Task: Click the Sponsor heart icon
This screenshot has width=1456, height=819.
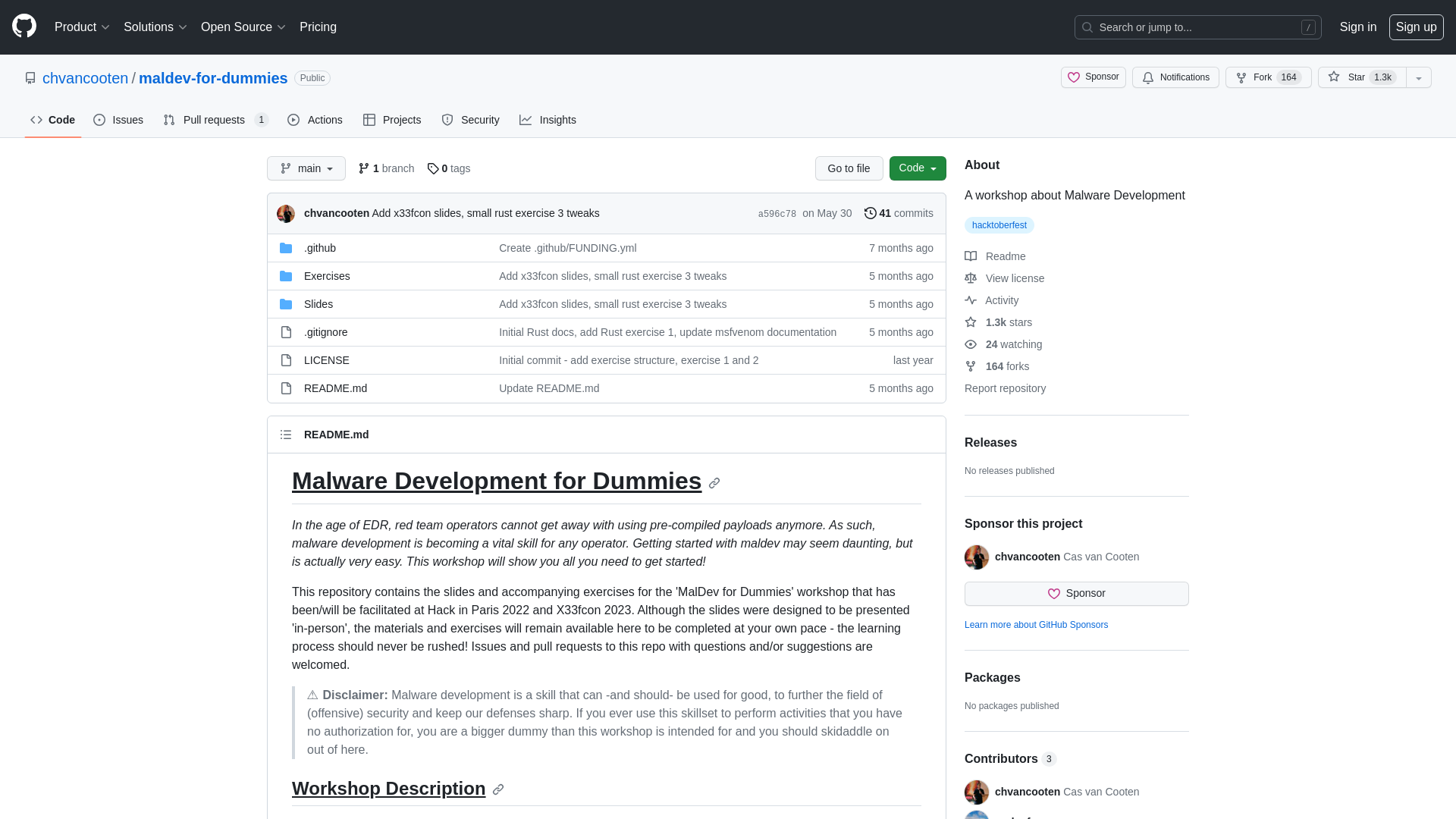Action: (1075, 77)
